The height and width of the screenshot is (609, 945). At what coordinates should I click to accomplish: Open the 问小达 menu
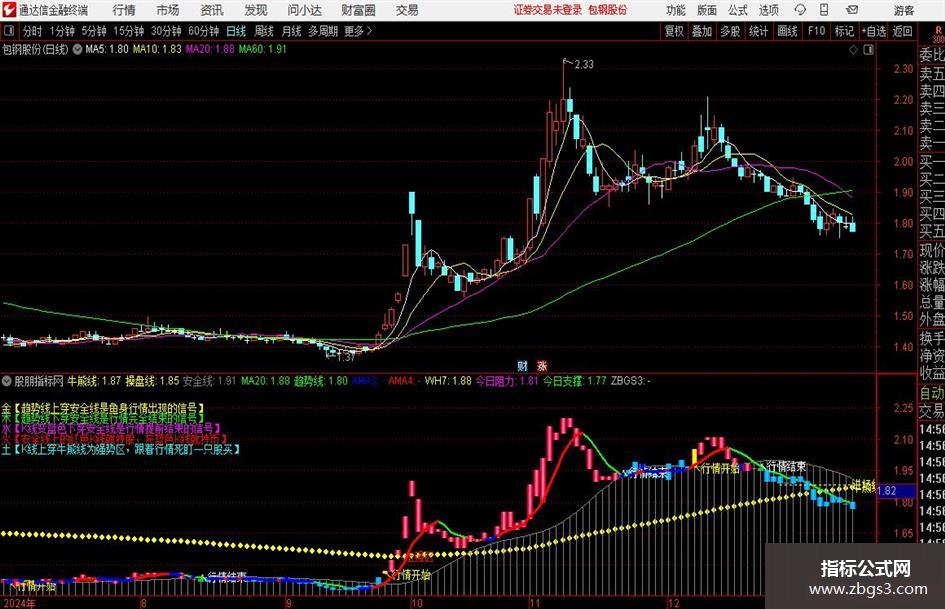click(x=304, y=10)
